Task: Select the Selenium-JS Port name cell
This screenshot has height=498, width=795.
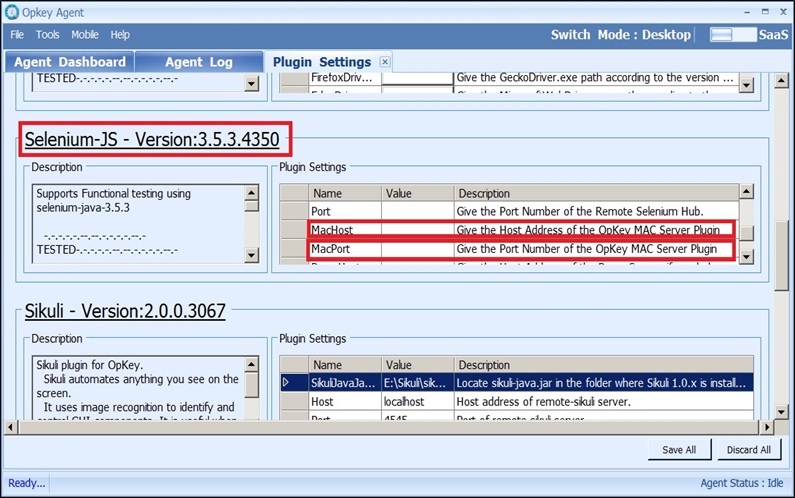Action: [x=345, y=211]
